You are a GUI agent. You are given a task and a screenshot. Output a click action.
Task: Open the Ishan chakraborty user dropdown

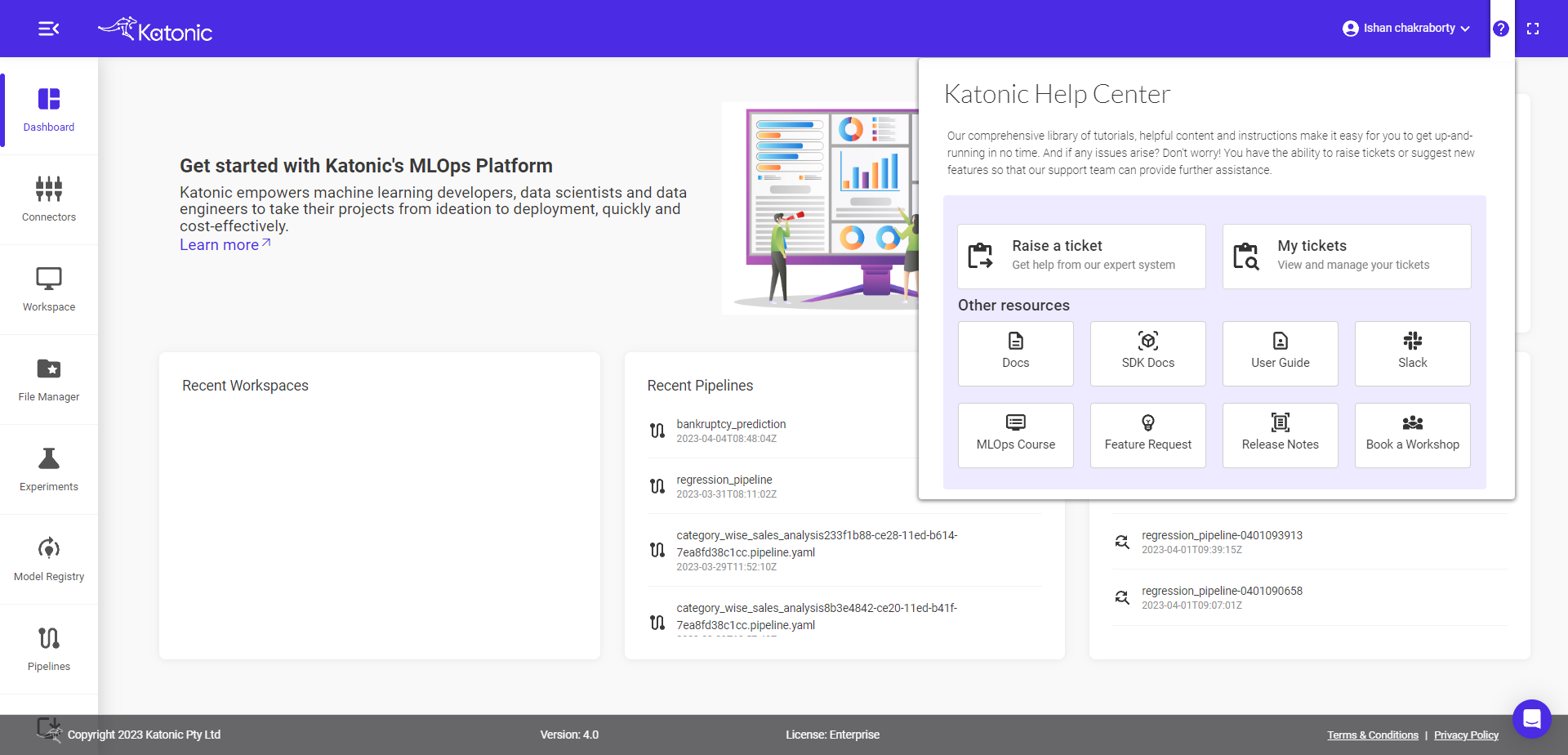pyautogui.click(x=1405, y=29)
